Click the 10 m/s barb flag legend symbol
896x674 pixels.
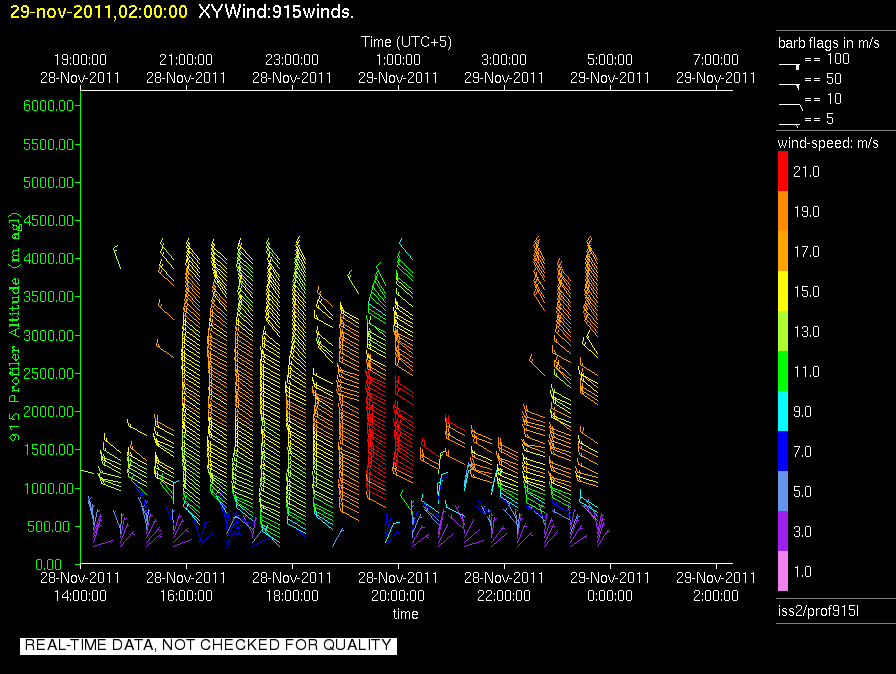[x=789, y=102]
